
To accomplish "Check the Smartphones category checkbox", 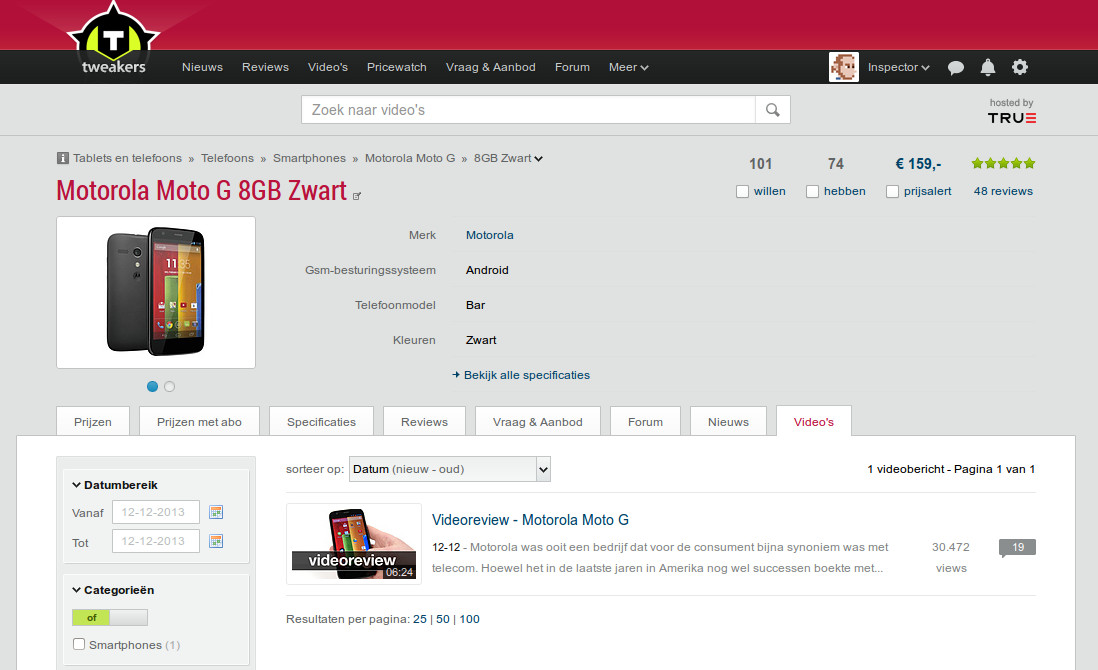I will tap(79, 644).
